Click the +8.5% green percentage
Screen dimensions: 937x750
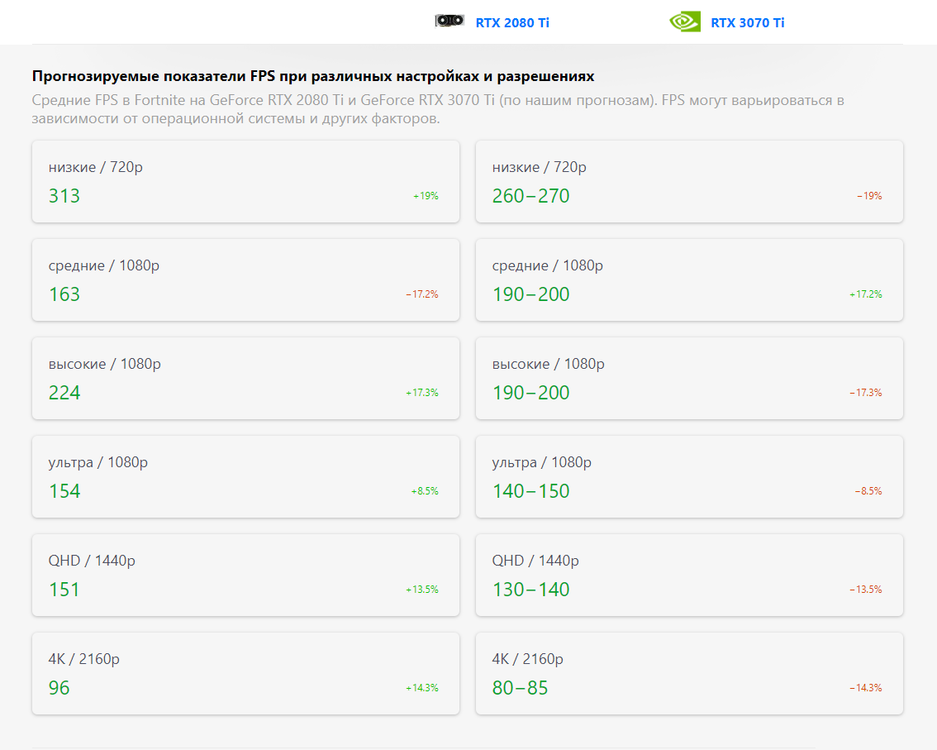click(x=425, y=491)
